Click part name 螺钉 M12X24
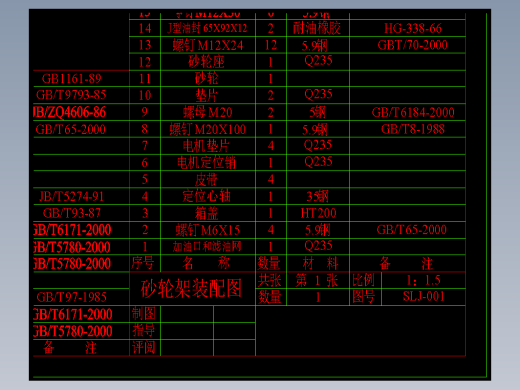Image resolution: width=520 pixels, height=390 pixels. click(208, 45)
